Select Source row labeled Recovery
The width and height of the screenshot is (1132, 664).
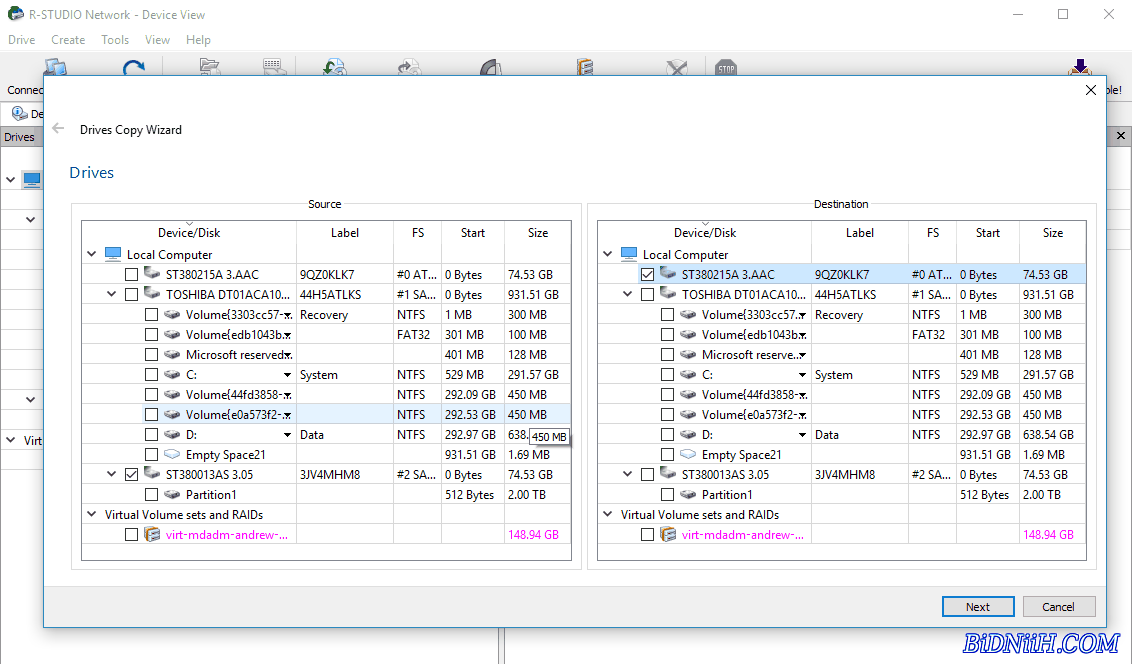click(x=326, y=315)
